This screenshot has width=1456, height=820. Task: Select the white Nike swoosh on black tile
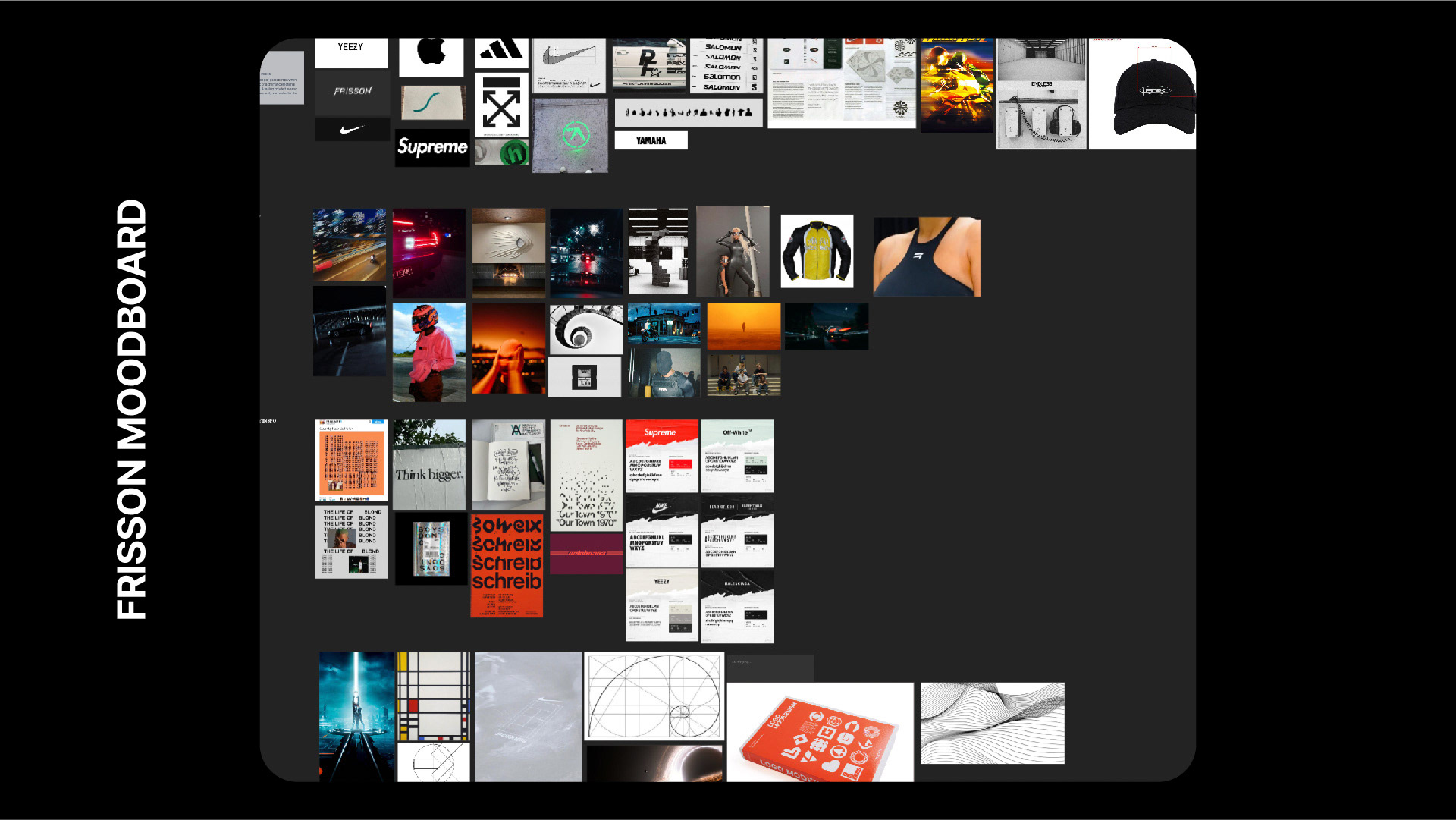pos(353,130)
